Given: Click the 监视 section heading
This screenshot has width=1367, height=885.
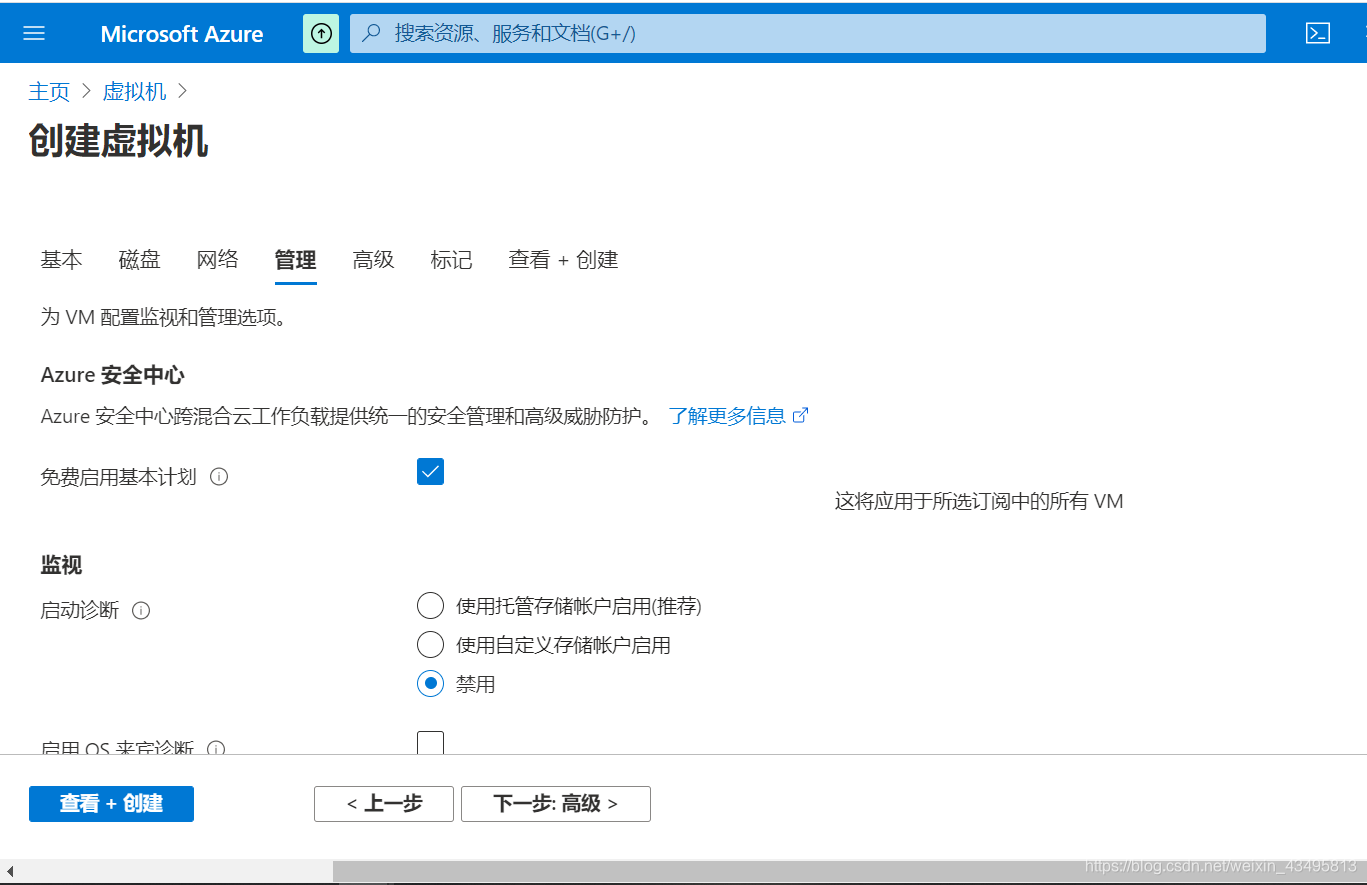Looking at the screenshot, I should (61, 565).
